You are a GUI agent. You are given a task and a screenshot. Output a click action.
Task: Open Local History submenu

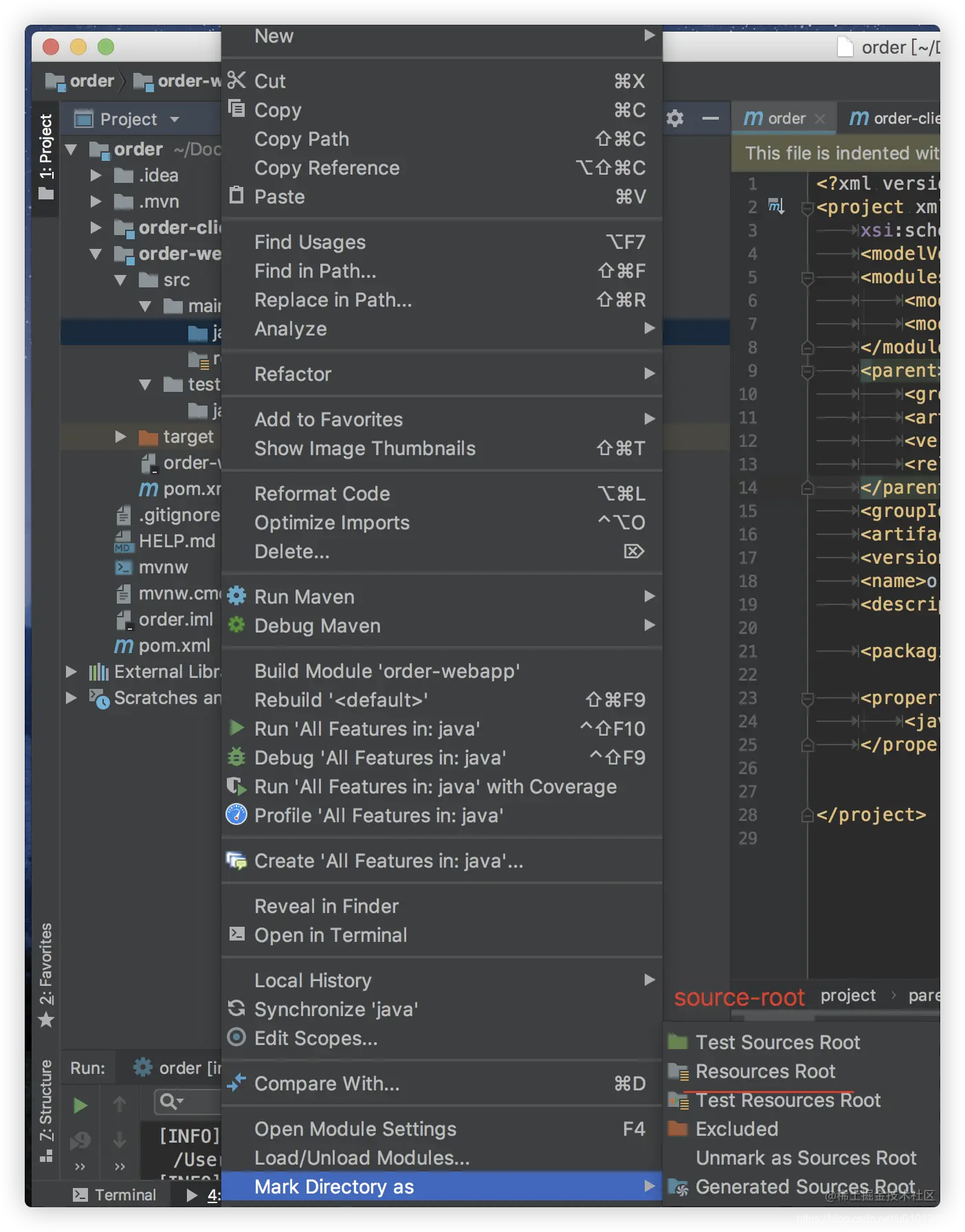tap(442, 980)
